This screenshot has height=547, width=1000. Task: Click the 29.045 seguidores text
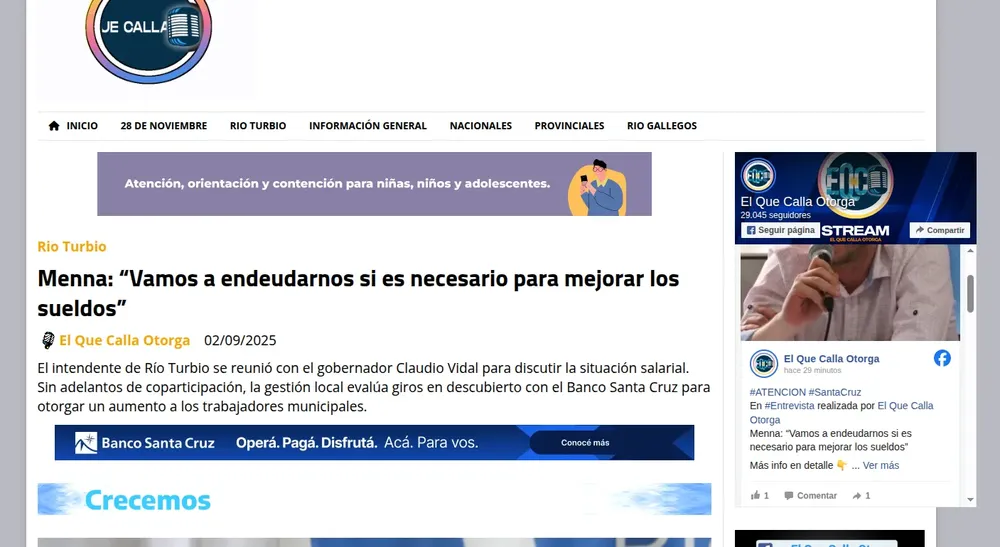(776, 215)
